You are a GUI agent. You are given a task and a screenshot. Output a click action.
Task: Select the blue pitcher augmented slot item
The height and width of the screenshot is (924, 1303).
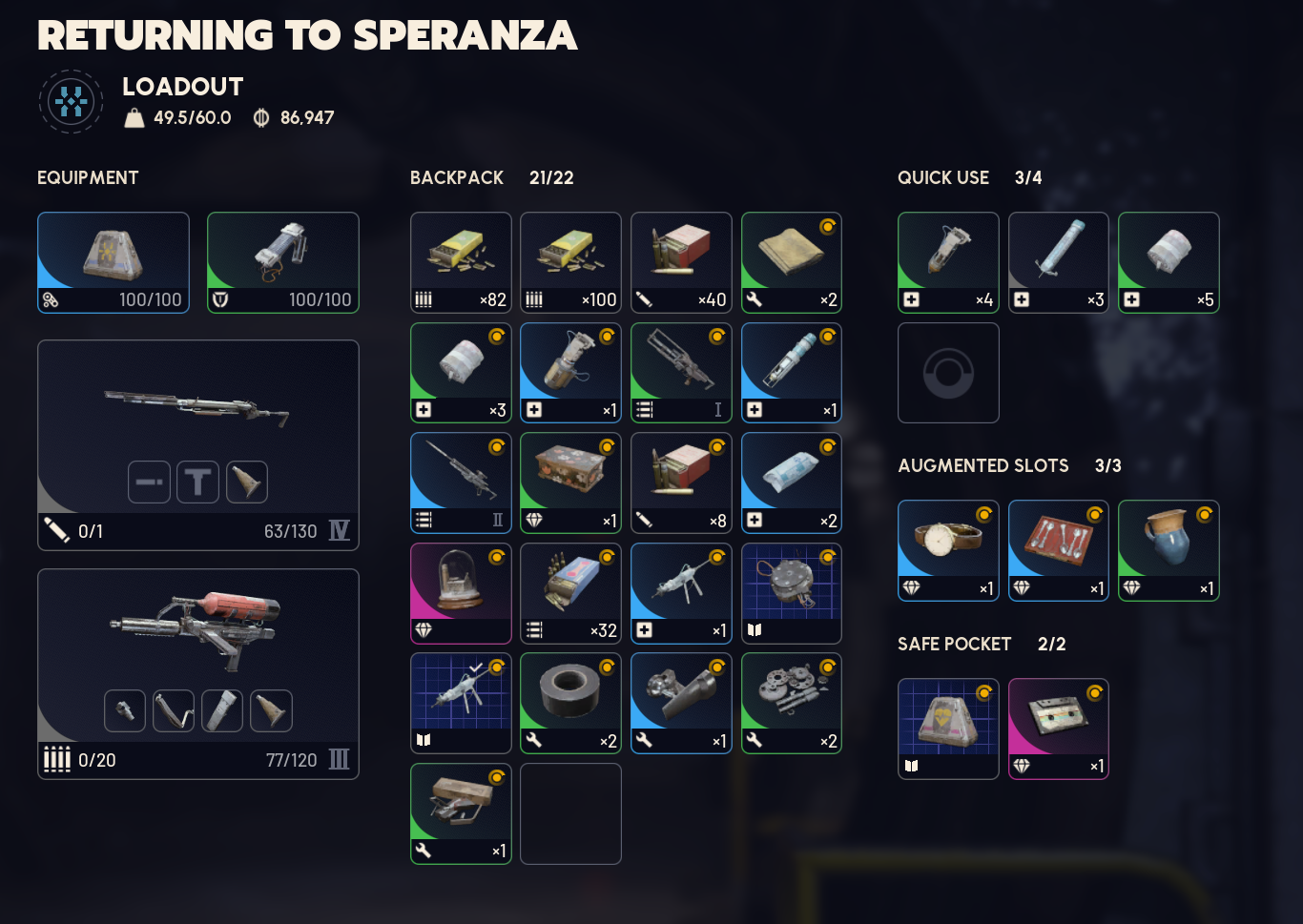click(1169, 550)
